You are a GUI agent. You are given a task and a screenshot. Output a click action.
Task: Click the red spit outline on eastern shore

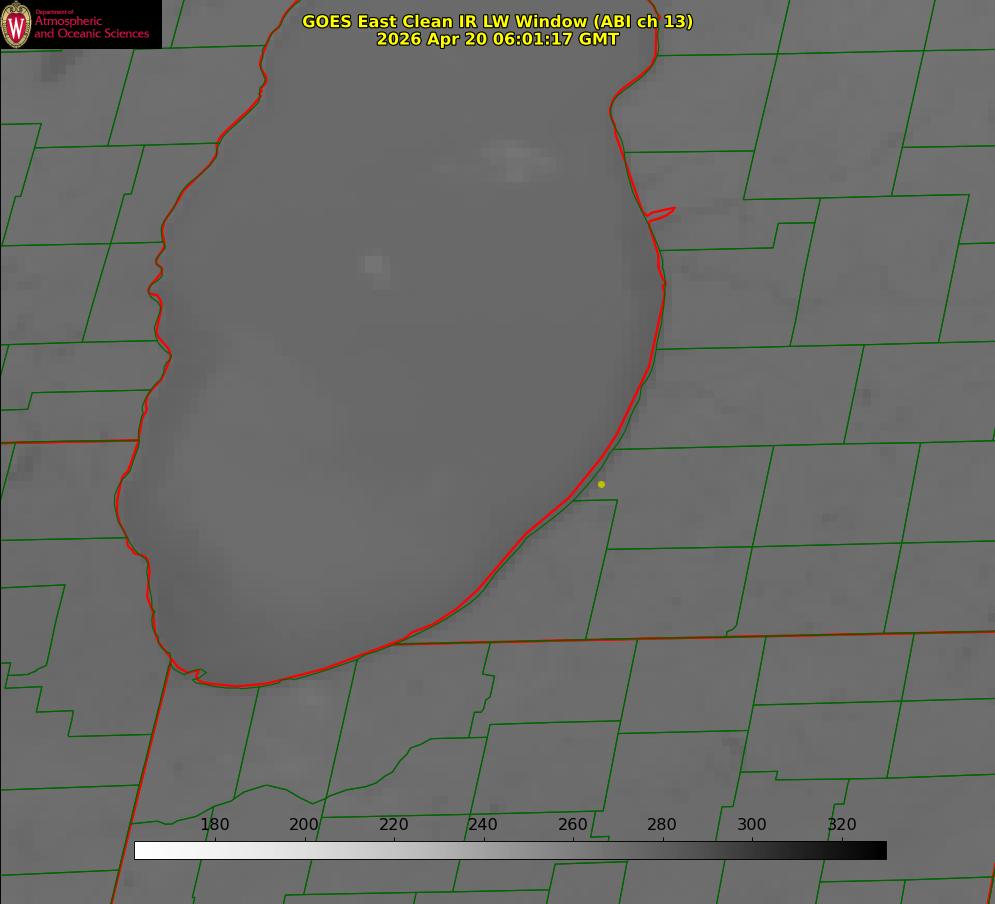(660, 214)
